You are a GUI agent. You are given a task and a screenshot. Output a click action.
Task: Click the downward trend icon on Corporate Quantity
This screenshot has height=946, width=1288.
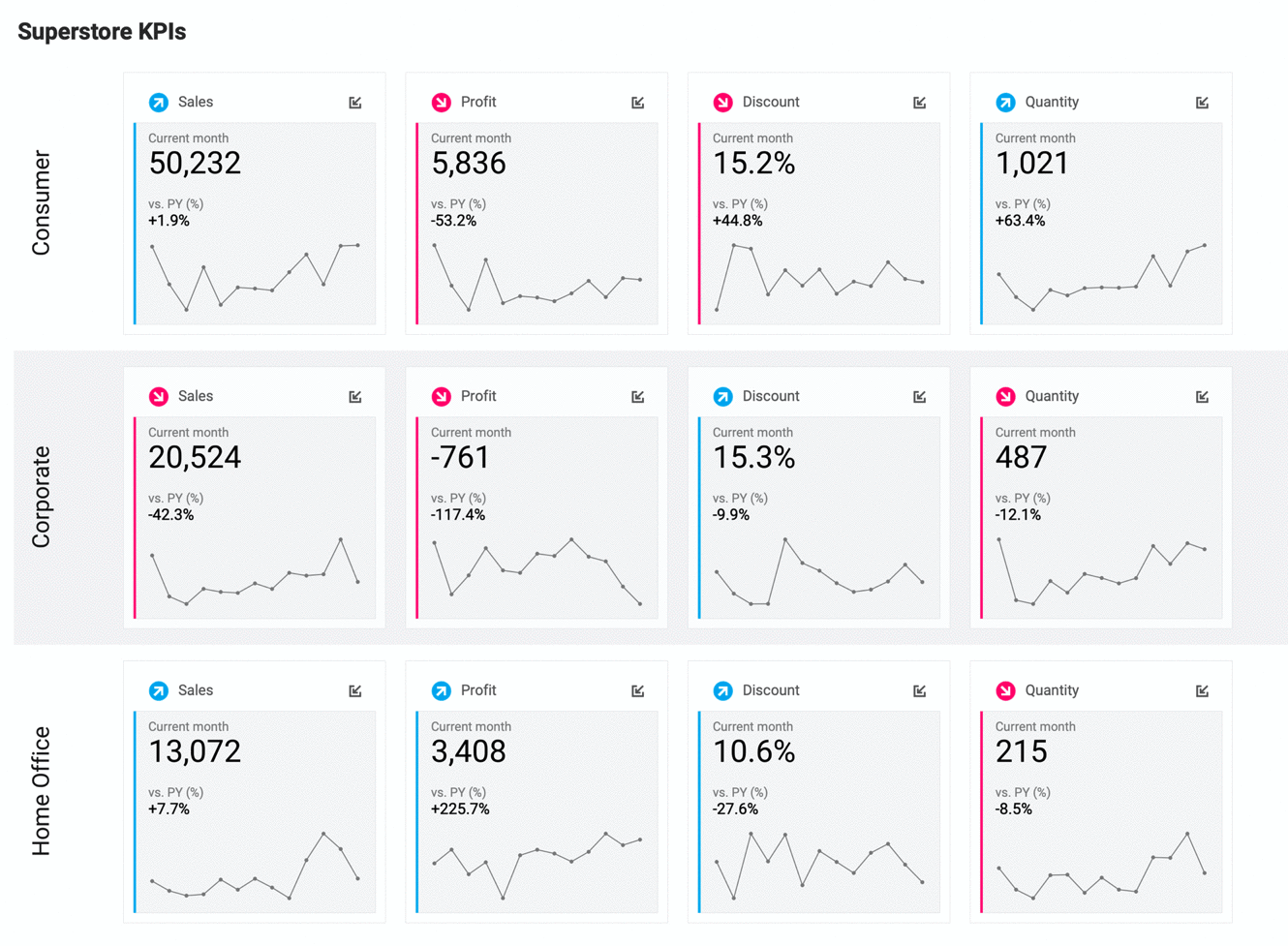[x=1004, y=396]
